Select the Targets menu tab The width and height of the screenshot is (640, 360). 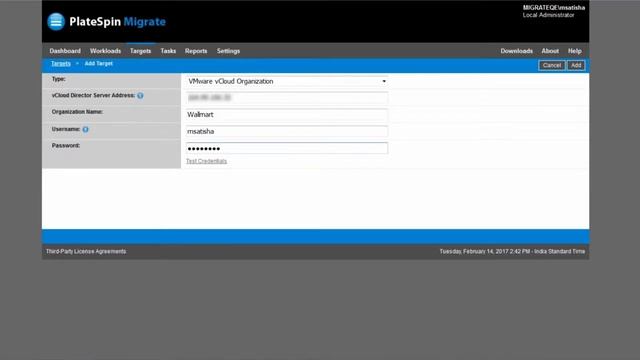pos(140,51)
